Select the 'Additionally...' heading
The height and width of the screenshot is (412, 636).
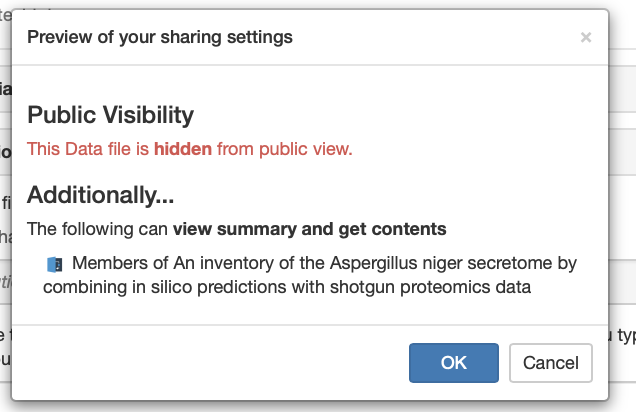(101, 195)
